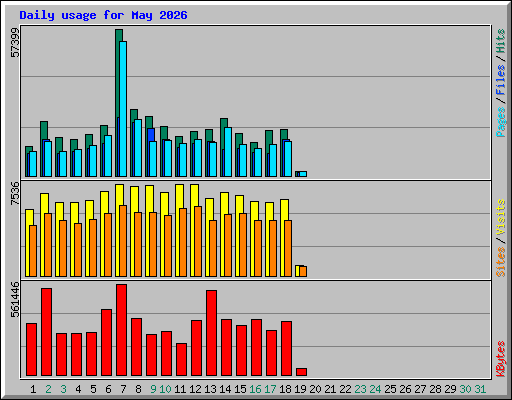Viewport: 512px width, 400px height.
Task: Click day 5 on the date axis
Action: pos(93,389)
